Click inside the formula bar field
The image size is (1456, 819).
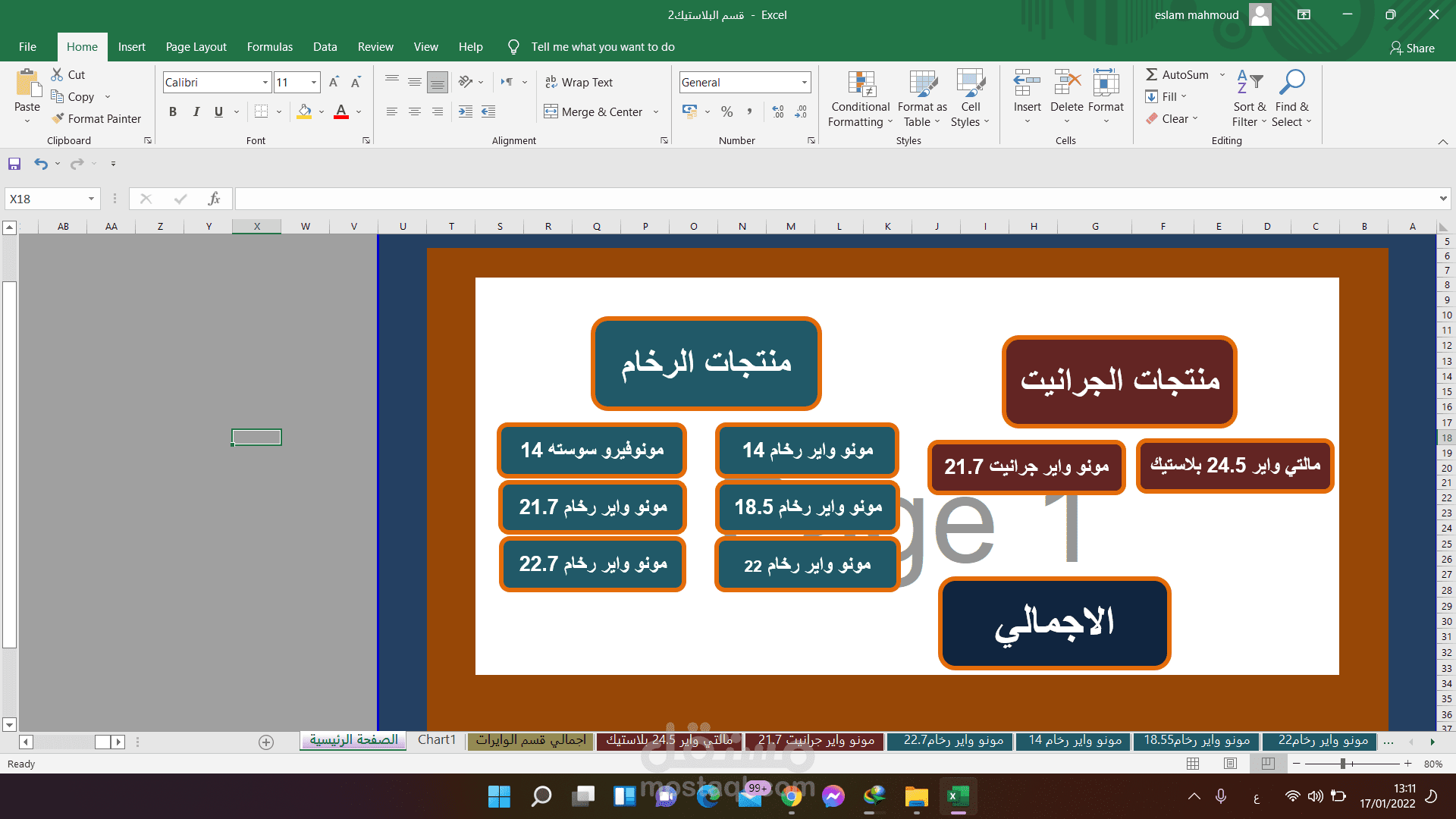834,199
